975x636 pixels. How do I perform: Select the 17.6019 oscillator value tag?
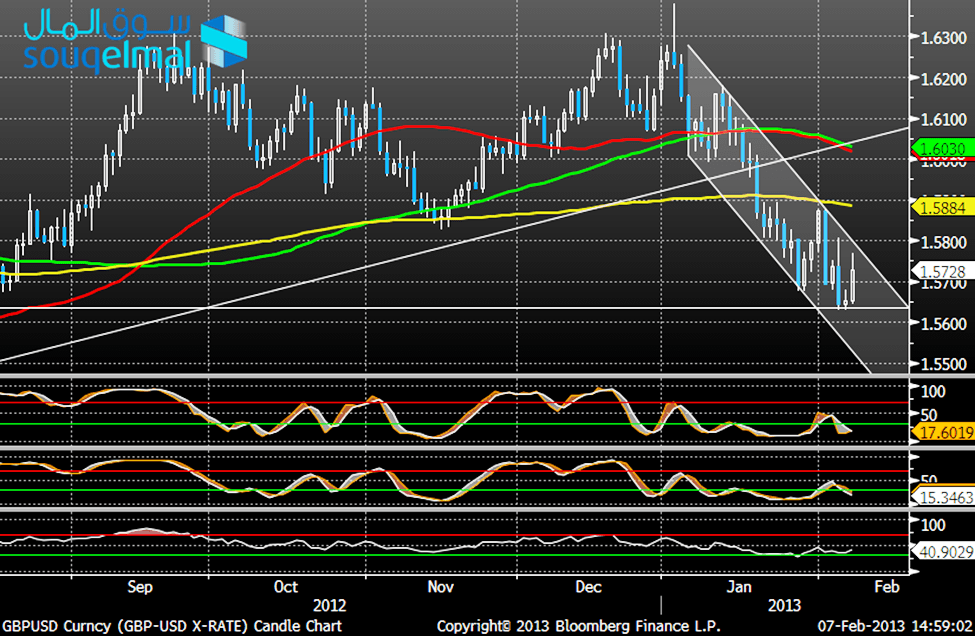tap(942, 432)
